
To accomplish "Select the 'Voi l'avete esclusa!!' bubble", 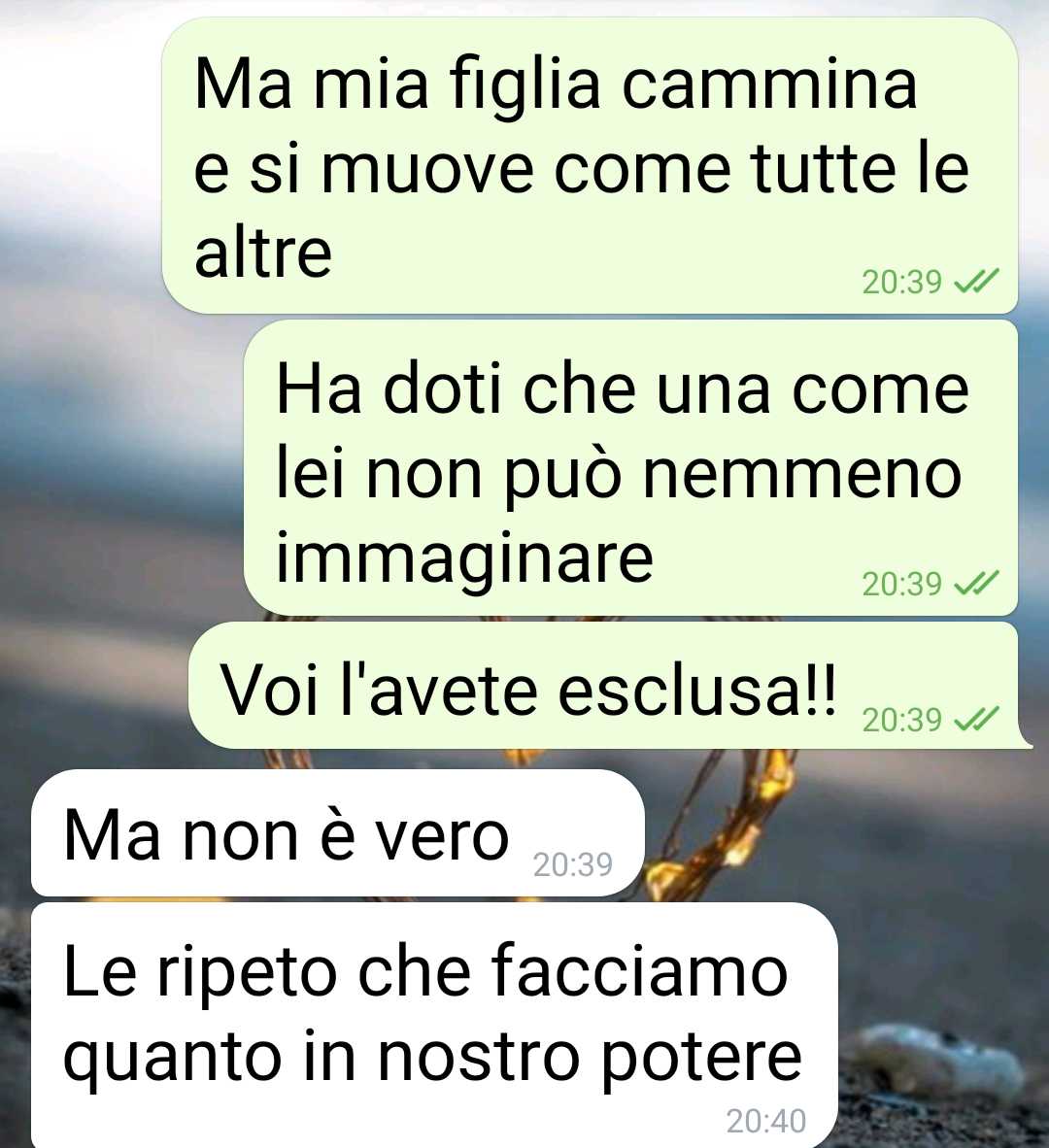I will coord(611,686).
